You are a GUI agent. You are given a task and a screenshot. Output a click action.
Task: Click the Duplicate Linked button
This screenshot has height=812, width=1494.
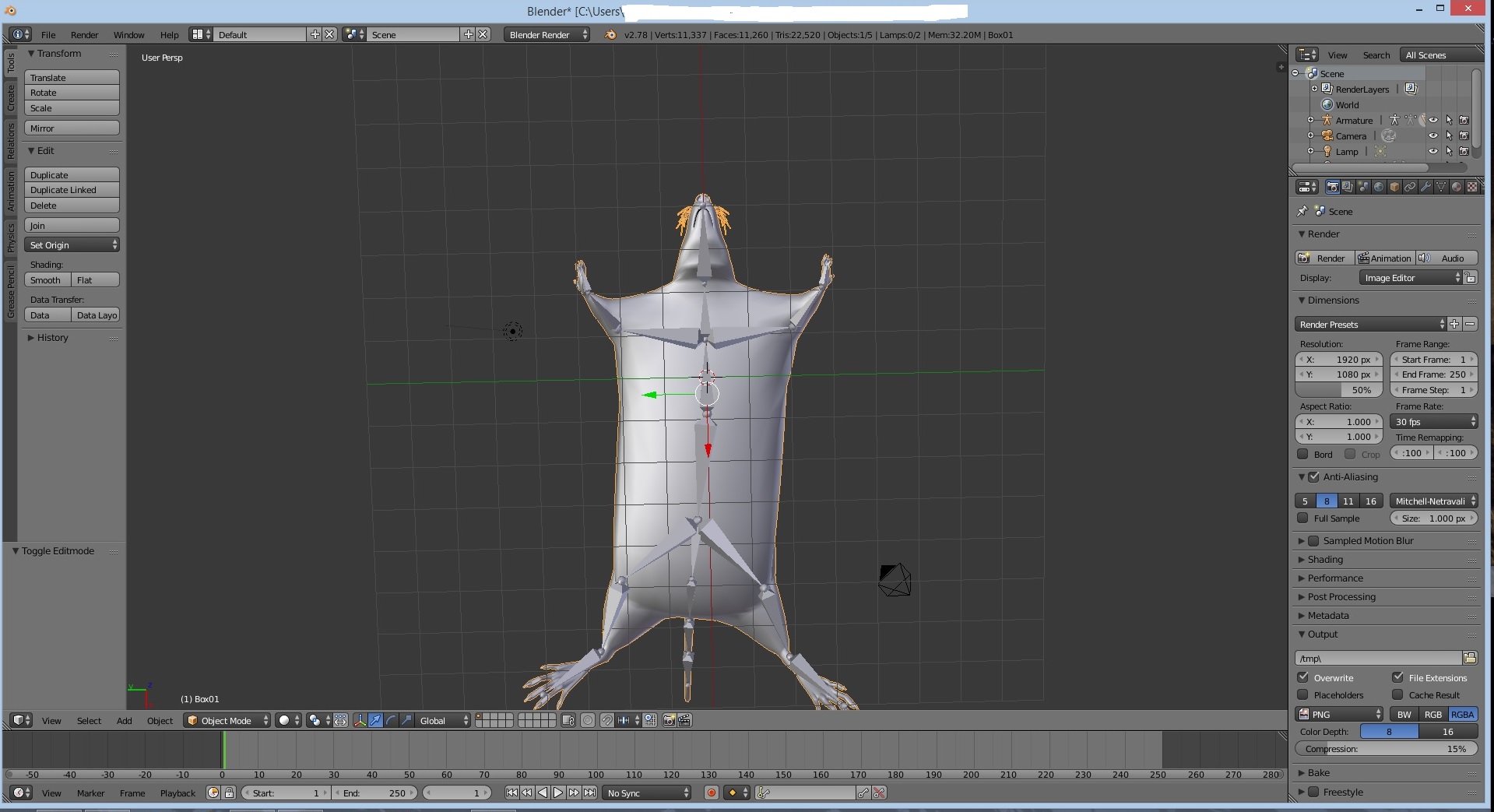click(x=72, y=190)
